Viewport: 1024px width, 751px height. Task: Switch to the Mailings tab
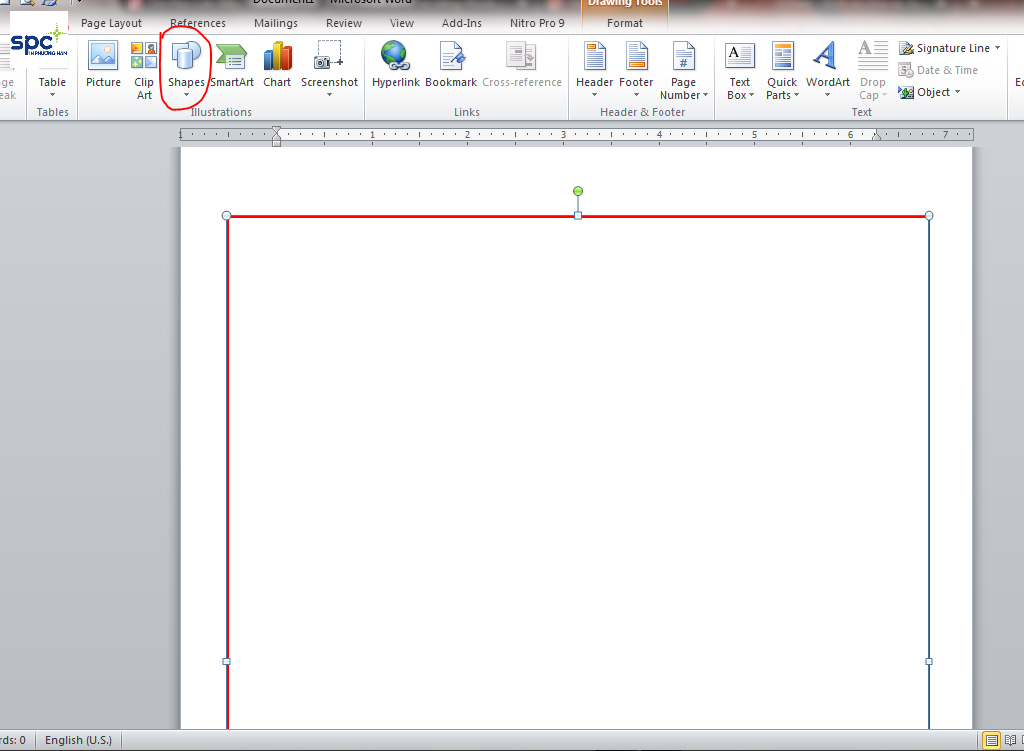(276, 23)
